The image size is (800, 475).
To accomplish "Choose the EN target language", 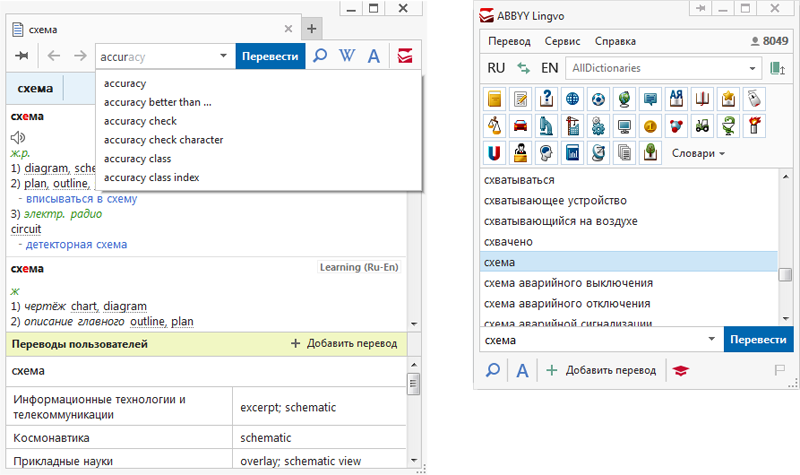I will point(549,68).
